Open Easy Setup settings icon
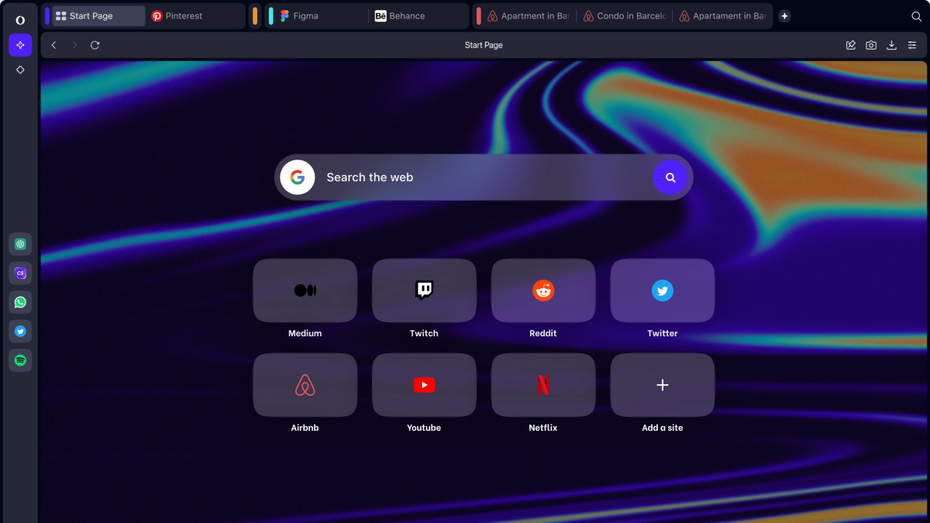The image size is (930, 523). point(912,45)
